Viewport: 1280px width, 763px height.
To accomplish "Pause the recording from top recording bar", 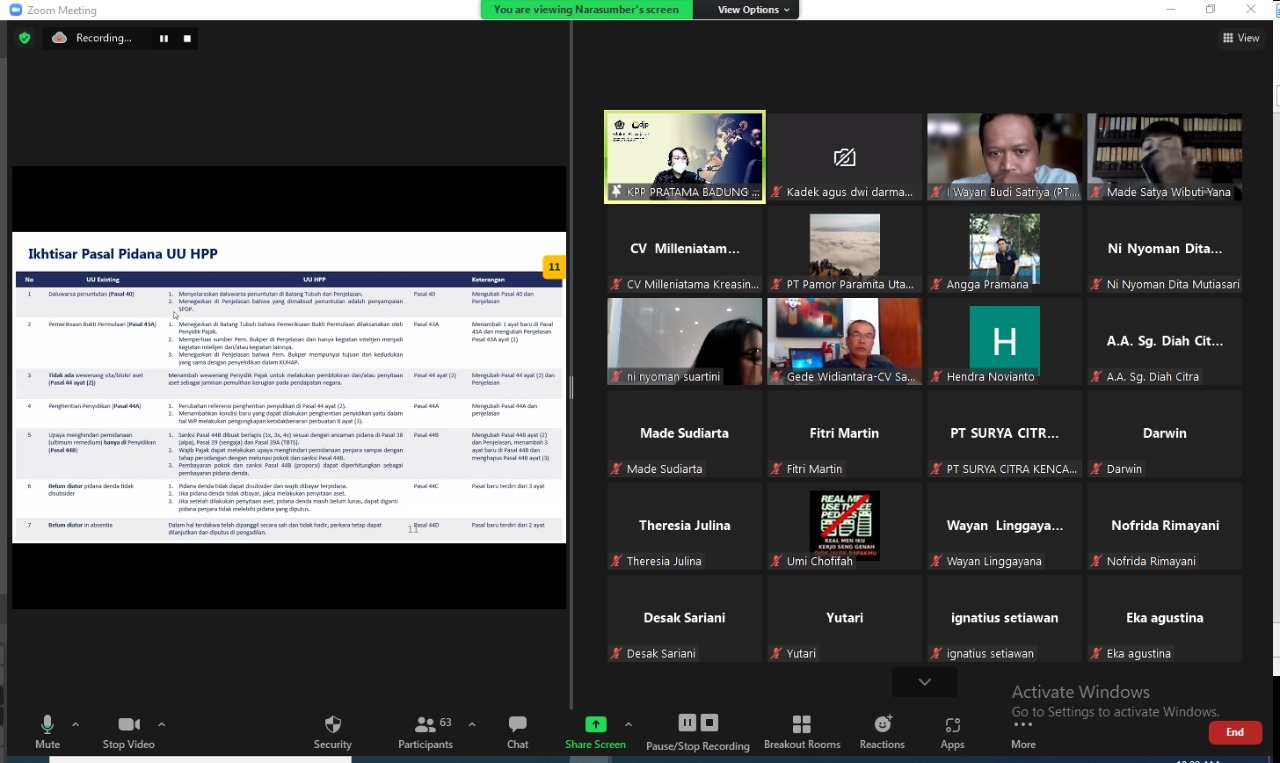I will (164, 38).
